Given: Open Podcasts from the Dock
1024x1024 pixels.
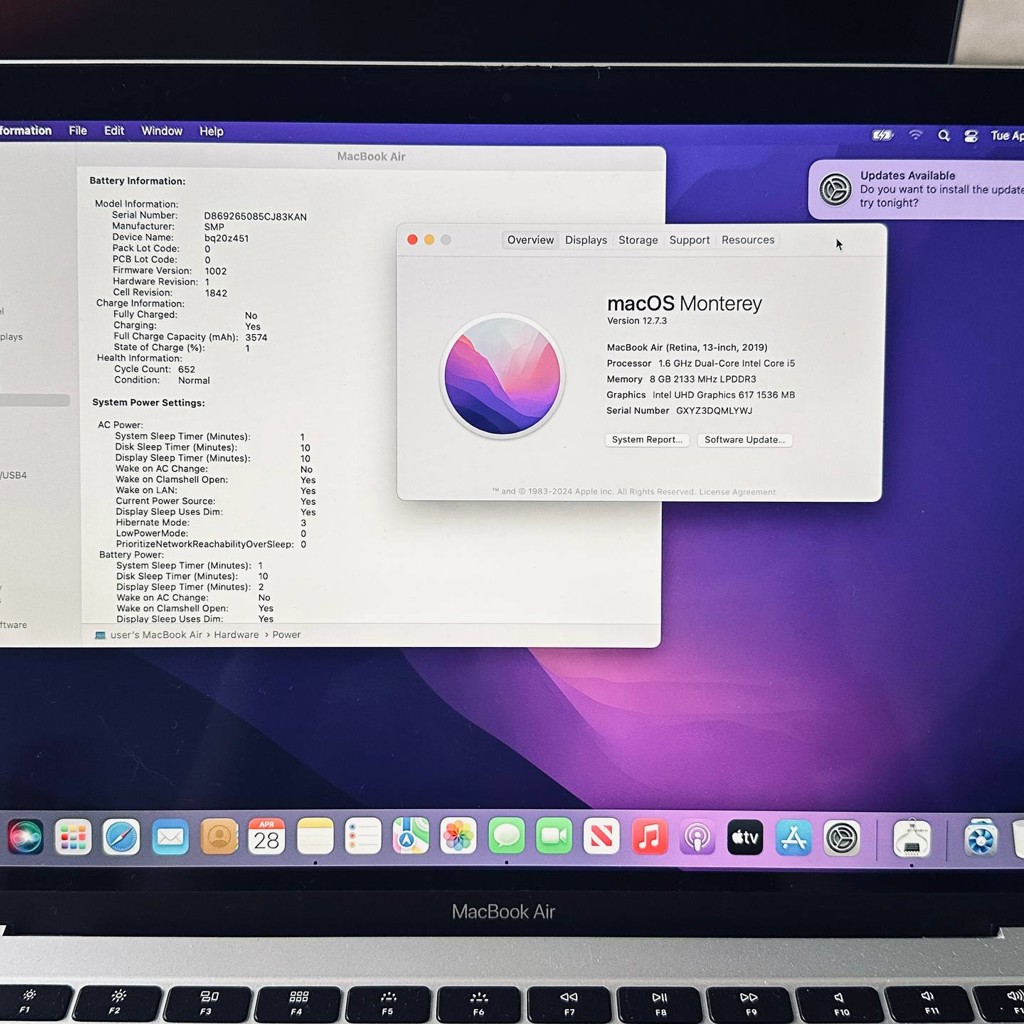Looking at the screenshot, I should coord(697,837).
